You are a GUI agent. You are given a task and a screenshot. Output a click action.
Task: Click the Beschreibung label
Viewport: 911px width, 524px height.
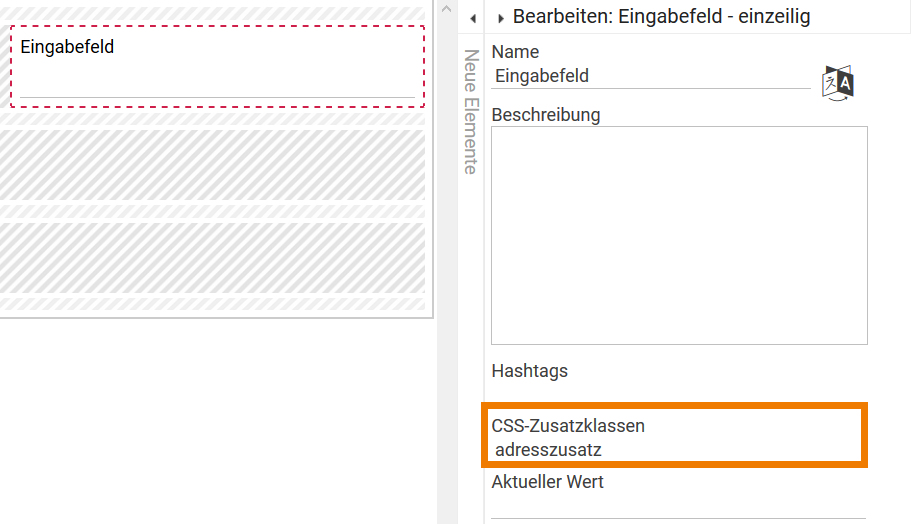pos(546,115)
